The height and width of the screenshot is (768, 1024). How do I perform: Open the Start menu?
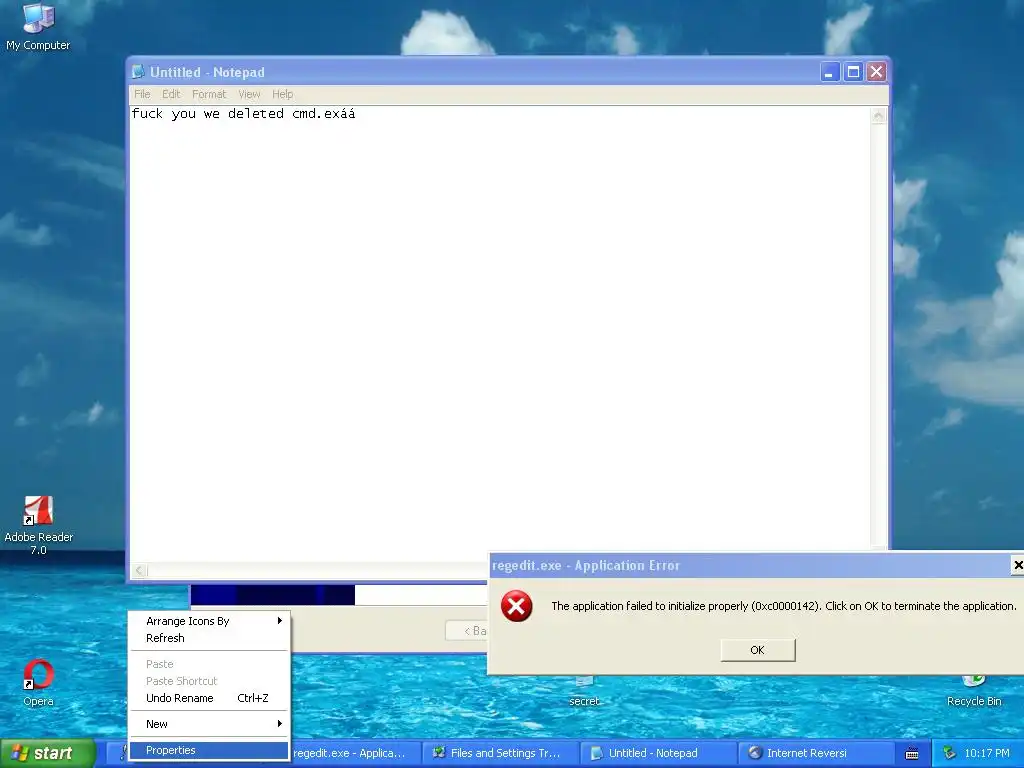coord(47,753)
